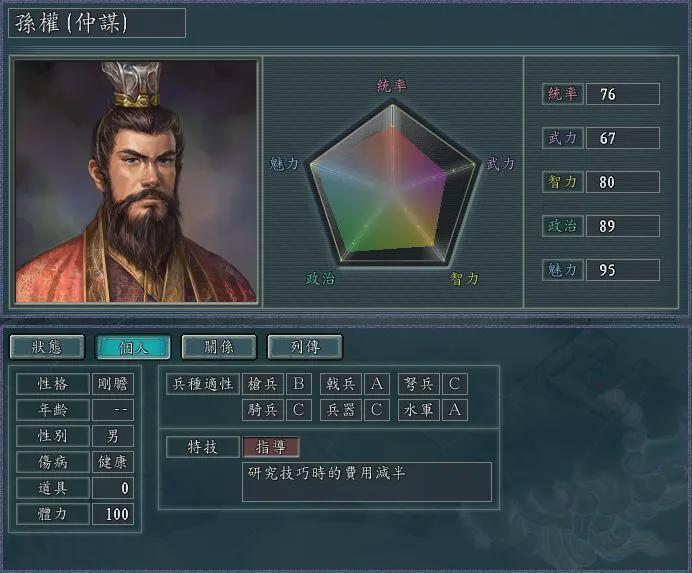This screenshot has height=573, width=692.
Task: Click the 水軍 aptitude grade A
Action: [455, 410]
